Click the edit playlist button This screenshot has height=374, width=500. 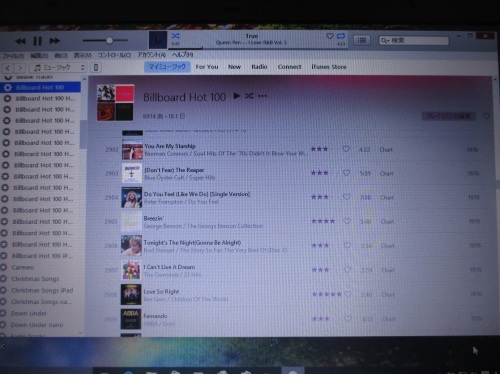[448, 116]
